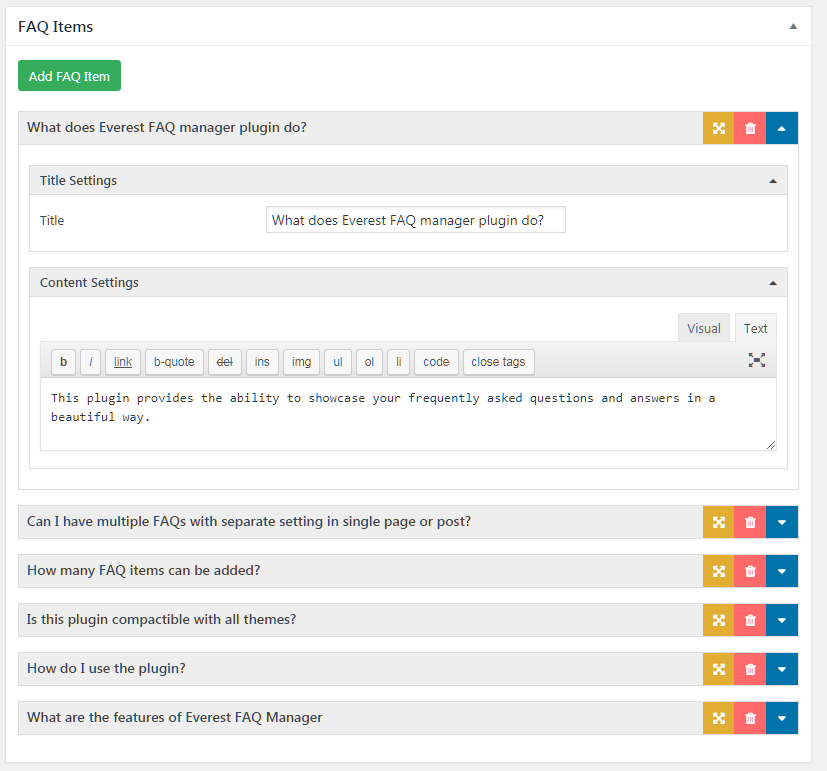Expand 'Can I have multiple FAQs' item
Image resolution: width=827 pixels, height=771 pixels.
(x=782, y=522)
